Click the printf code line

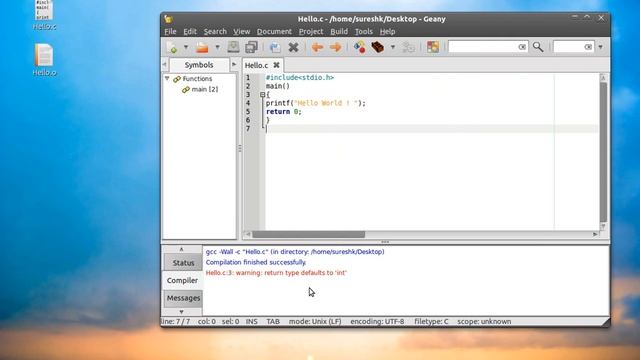coord(316,103)
